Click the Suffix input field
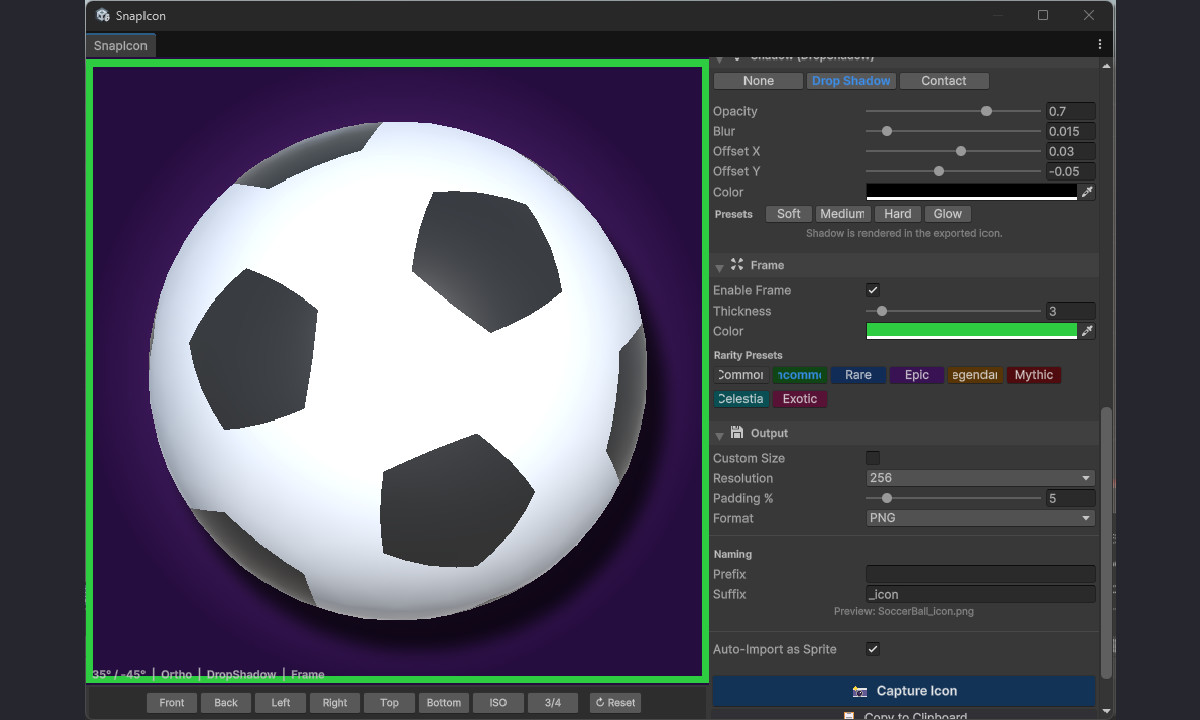Screen dimensions: 1200x720 [980, 594]
